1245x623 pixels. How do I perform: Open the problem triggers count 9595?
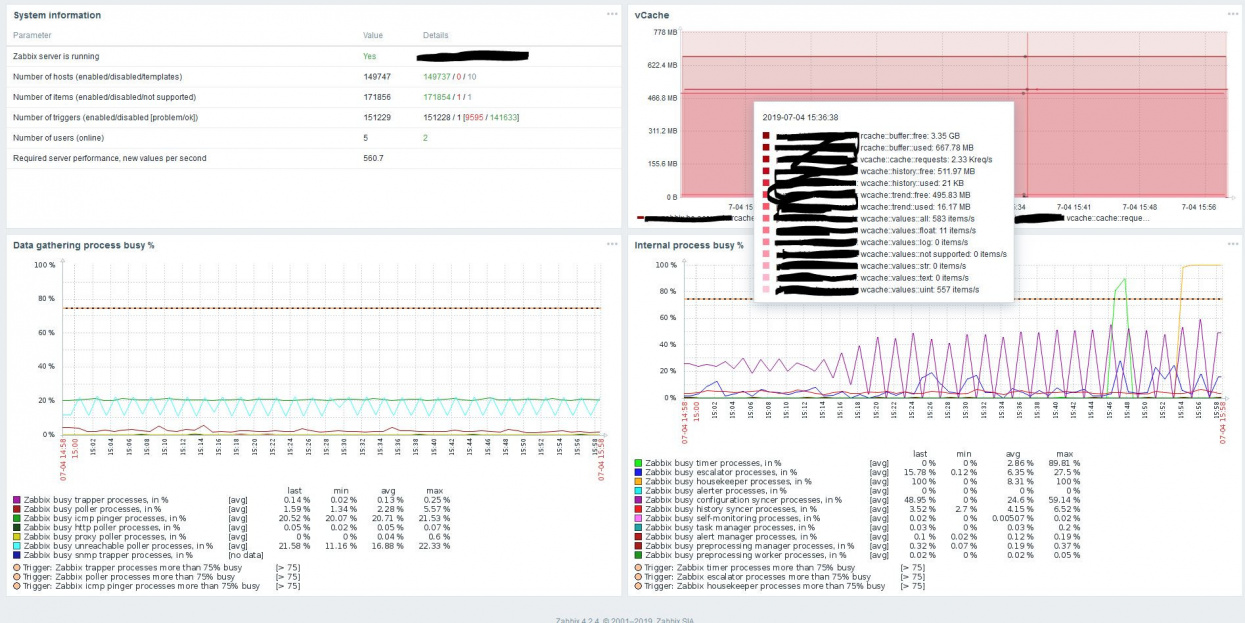click(x=475, y=117)
